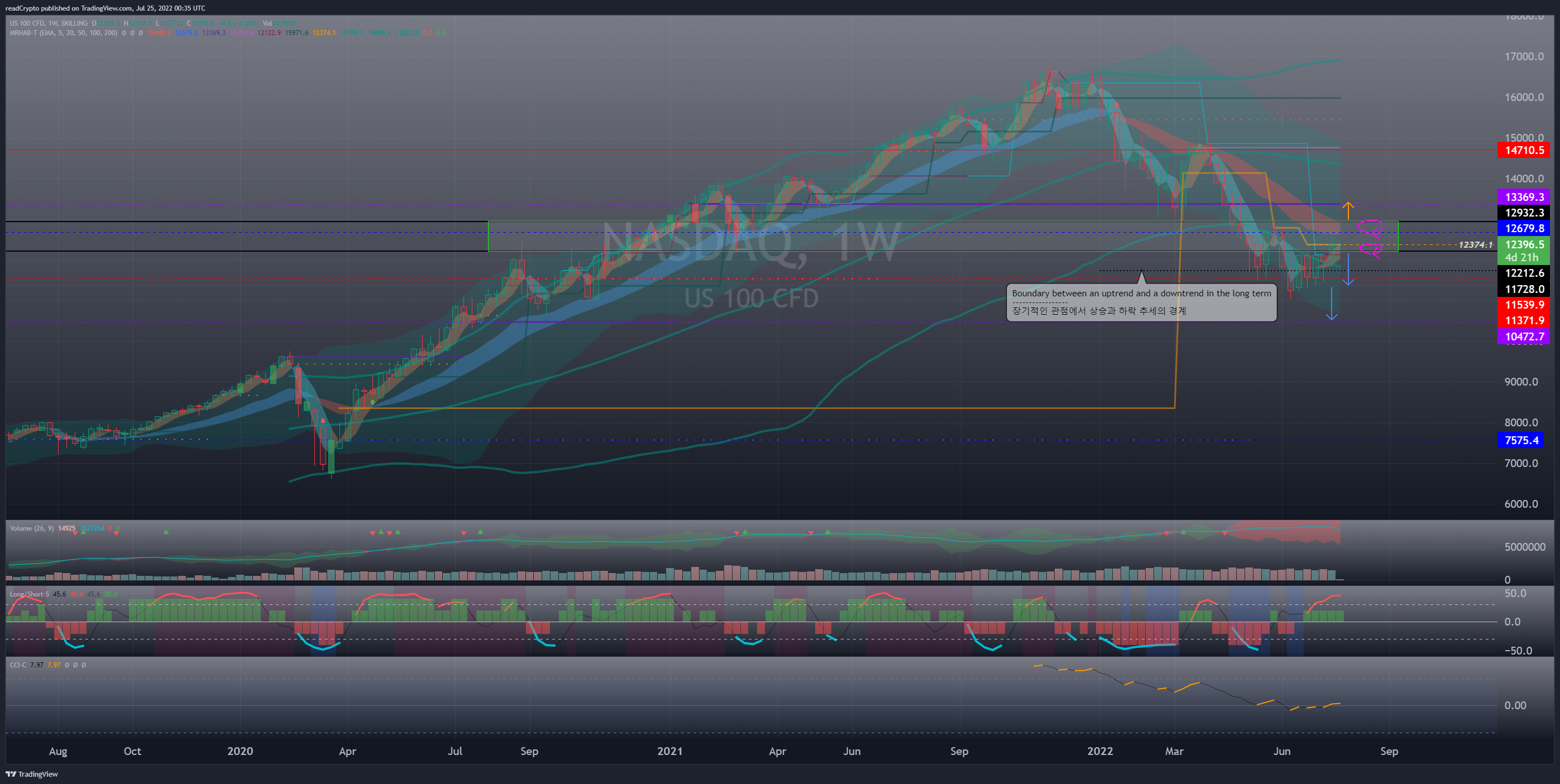Select the red 11539.9 price label
The height and width of the screenshot is (784, 1560).
click(x=1524, y=305)
